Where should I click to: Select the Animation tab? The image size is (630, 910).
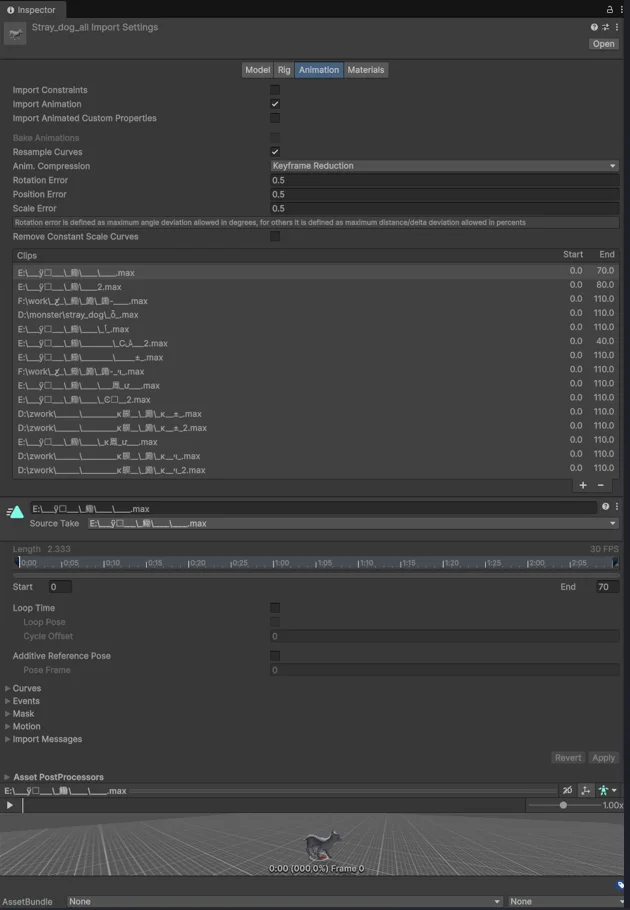(x=319, y=70)
